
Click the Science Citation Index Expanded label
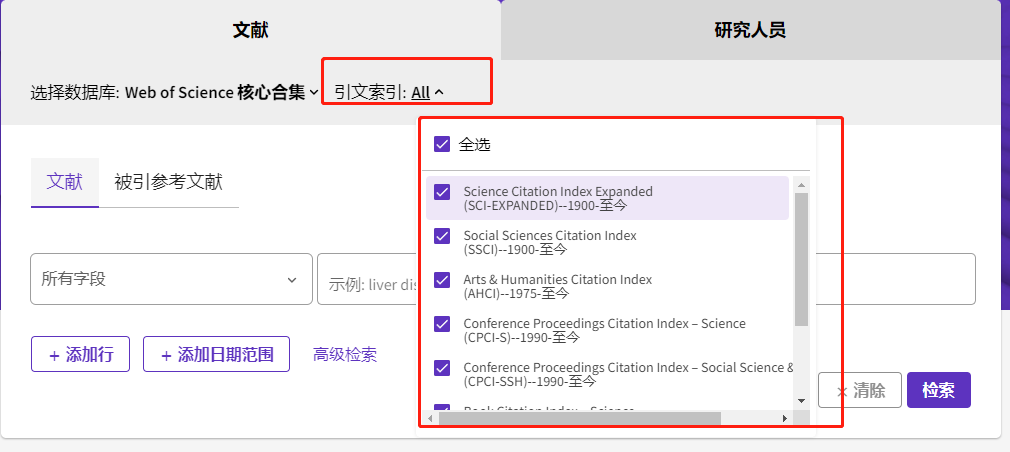coord(558,198)
